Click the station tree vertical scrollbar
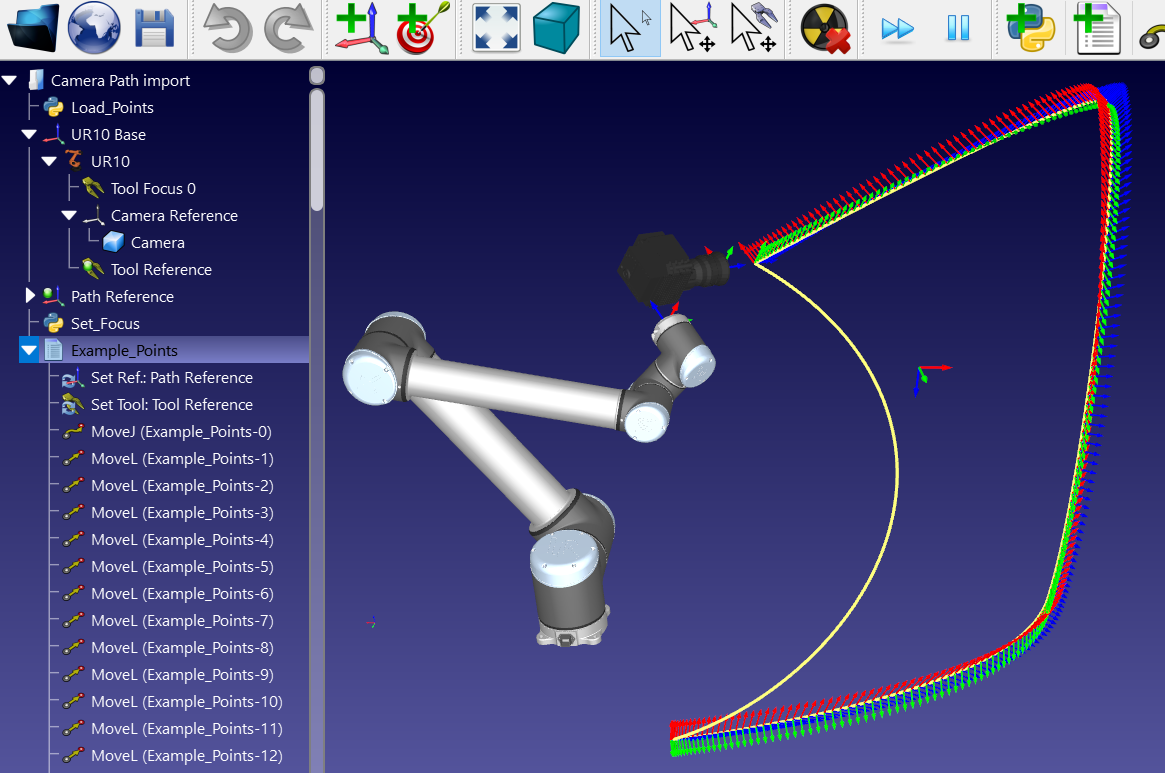Screen dimensions: 1165x773 [317, 150]
